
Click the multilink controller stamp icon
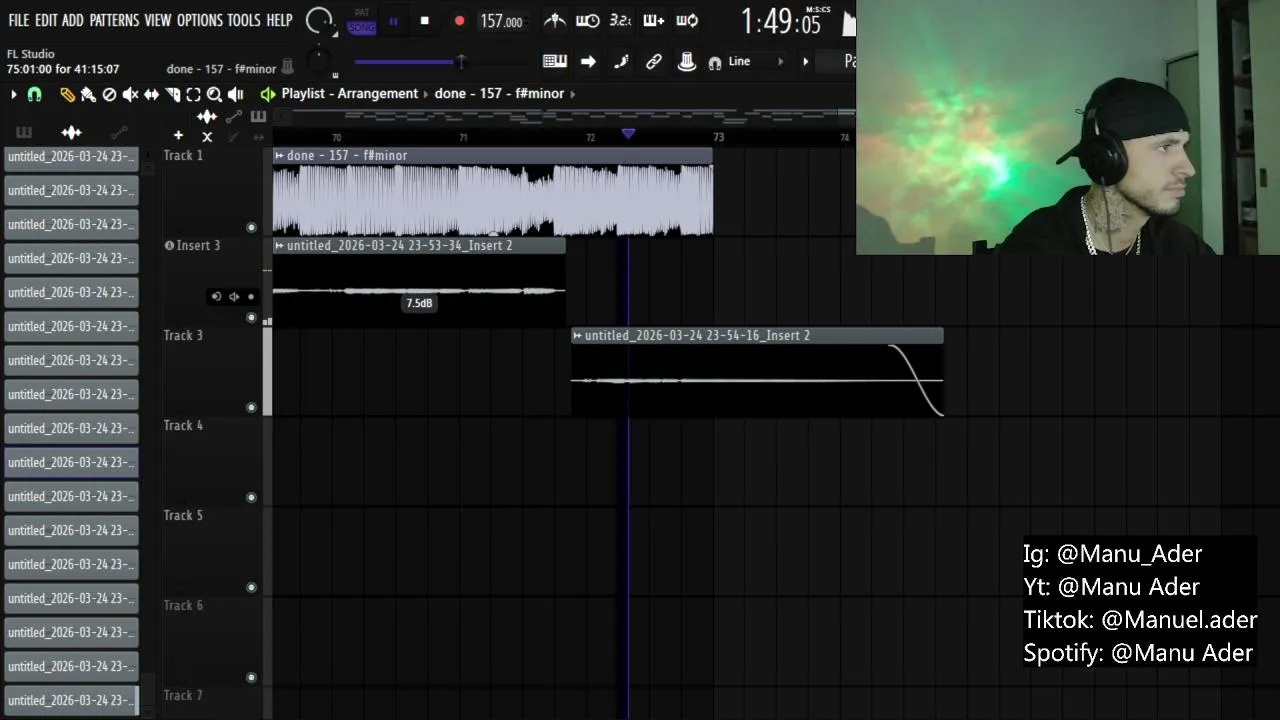point(686,61)
